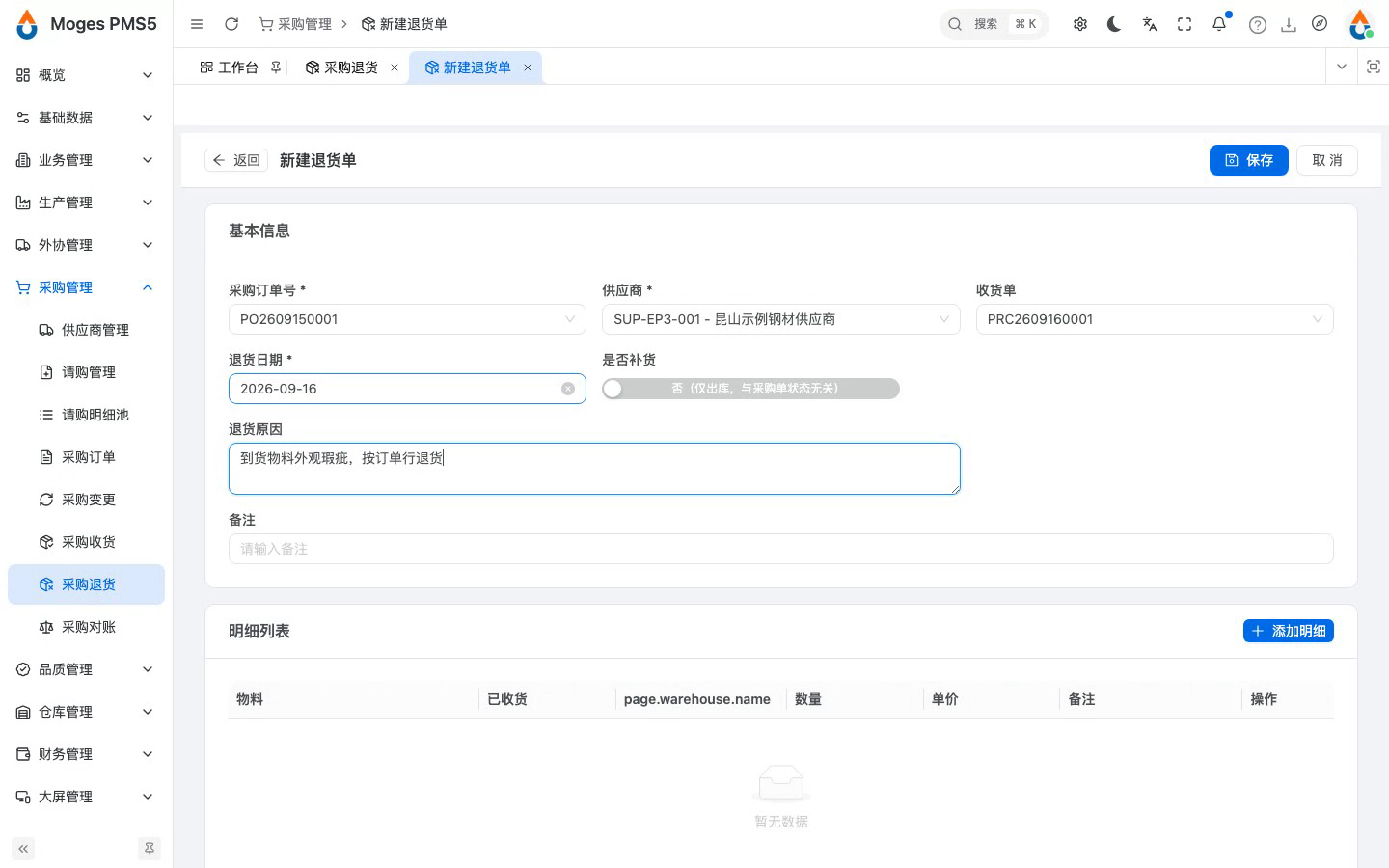
Task: Open the notifications bell
Action: click(x=1219, y=24)
